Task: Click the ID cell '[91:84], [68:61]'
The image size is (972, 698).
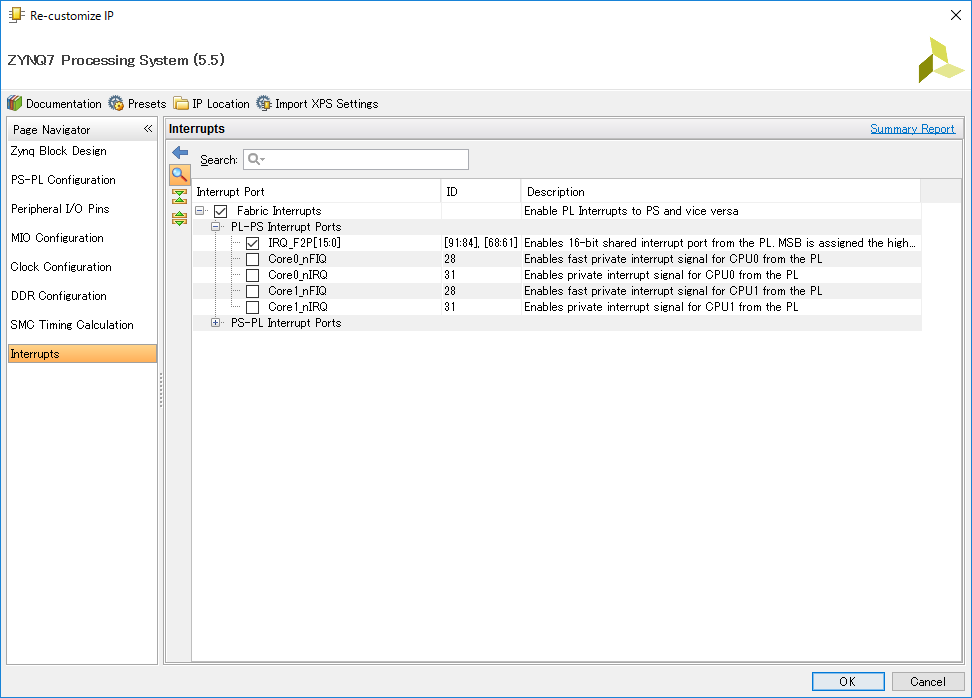Action: tap(481, 243)
